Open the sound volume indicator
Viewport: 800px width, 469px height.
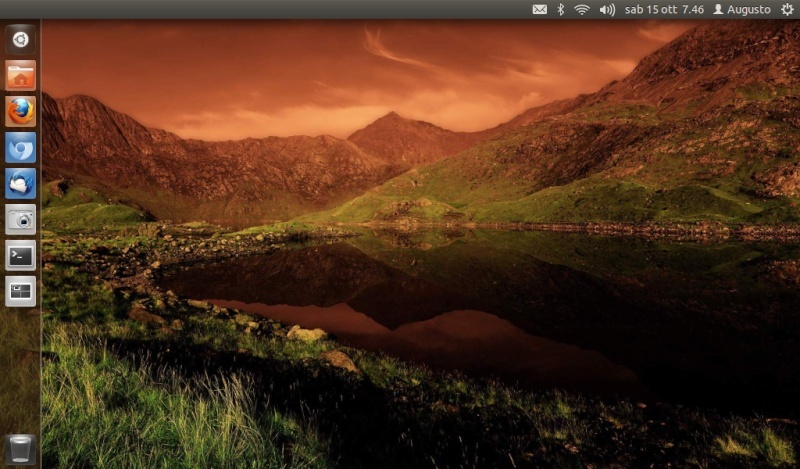coord(607,9)
